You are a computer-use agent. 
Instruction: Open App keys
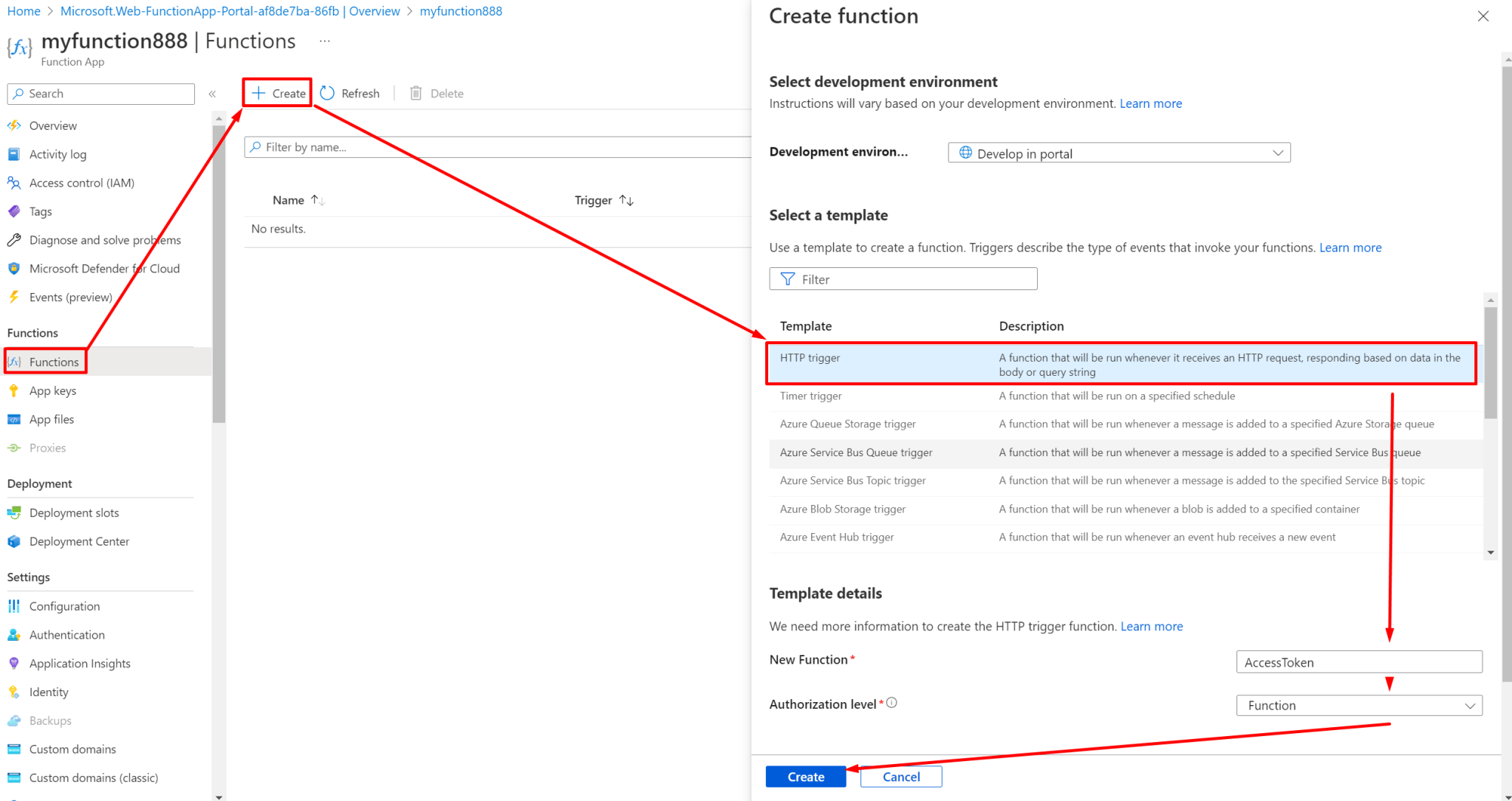pos(52,391)
